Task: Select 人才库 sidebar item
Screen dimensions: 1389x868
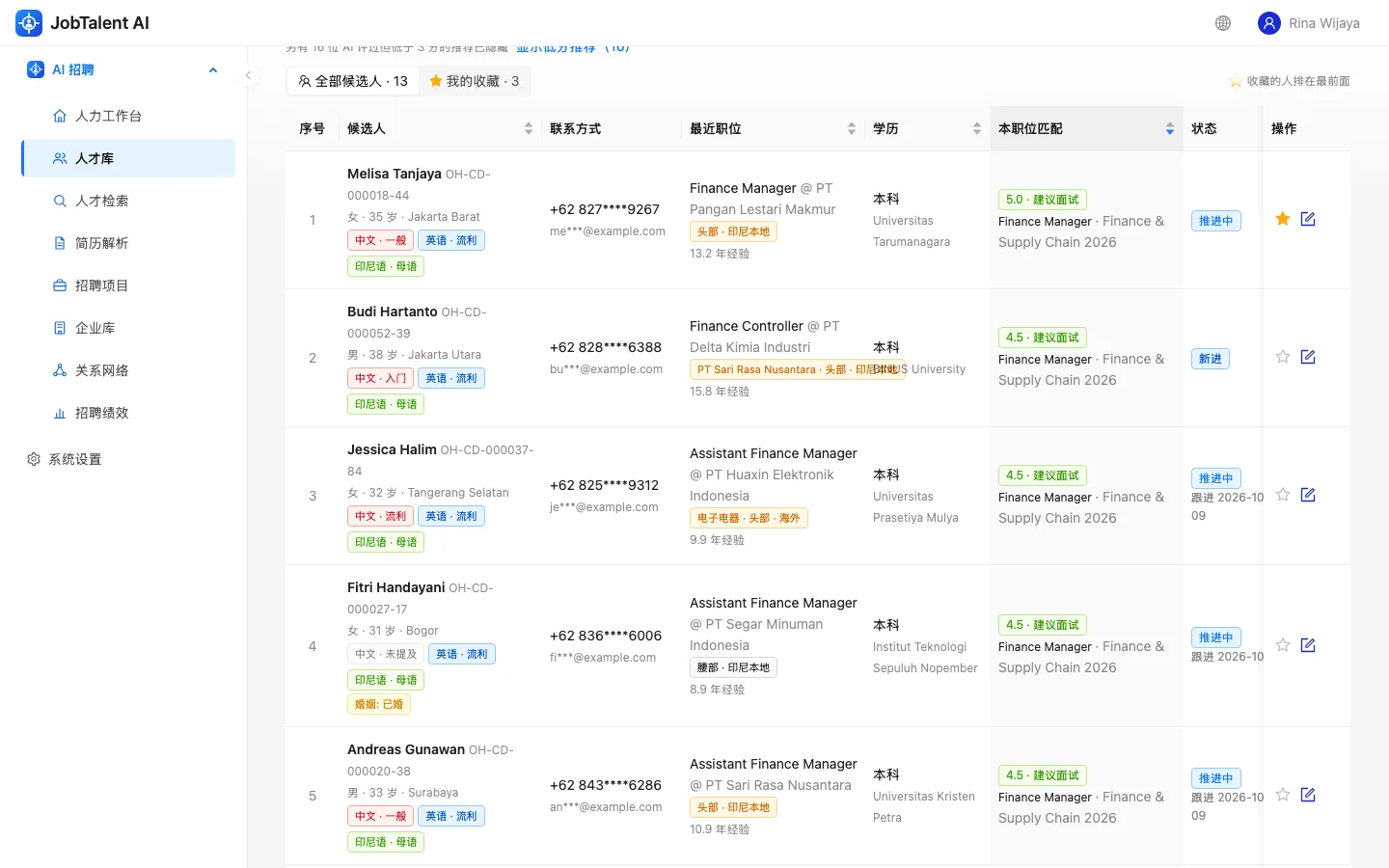Action: click(128, 158)
